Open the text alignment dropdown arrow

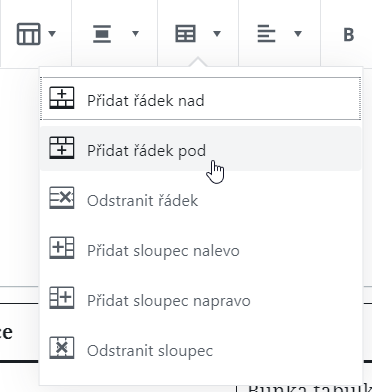click(298, 33)
